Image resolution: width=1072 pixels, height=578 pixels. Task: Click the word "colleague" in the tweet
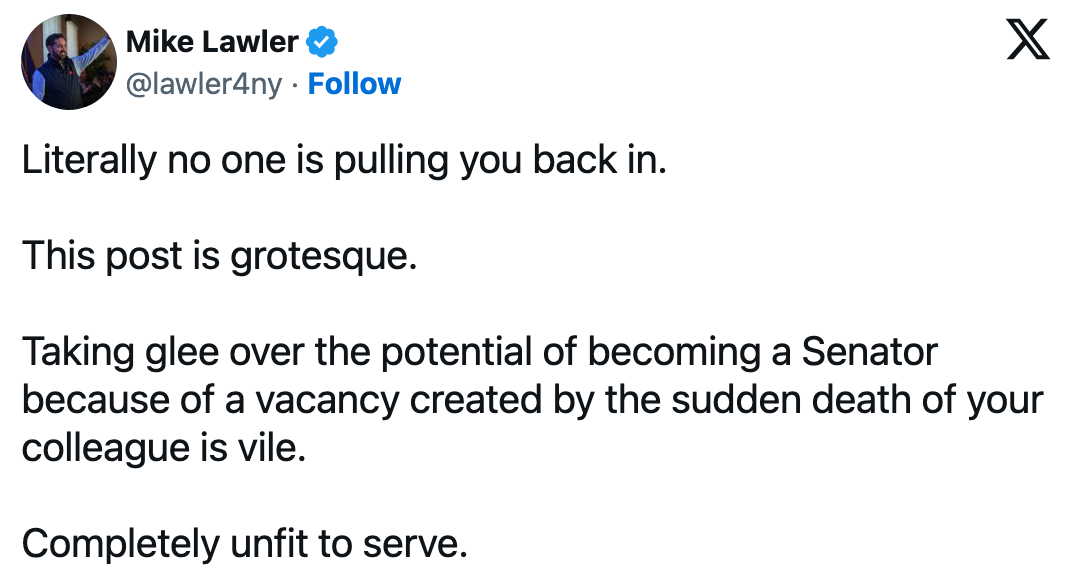[106, 449]
